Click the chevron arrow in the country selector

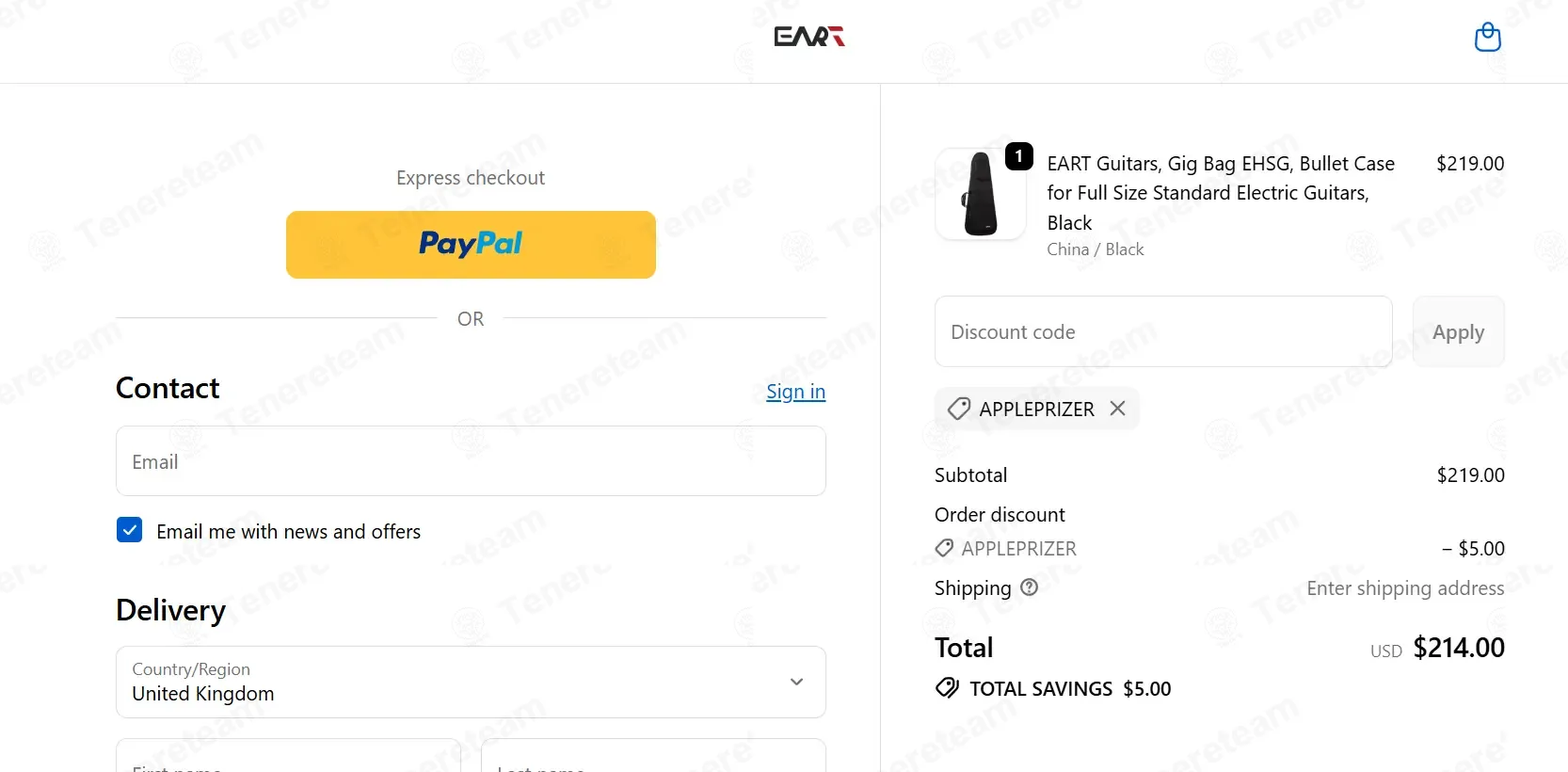(796, 682)
